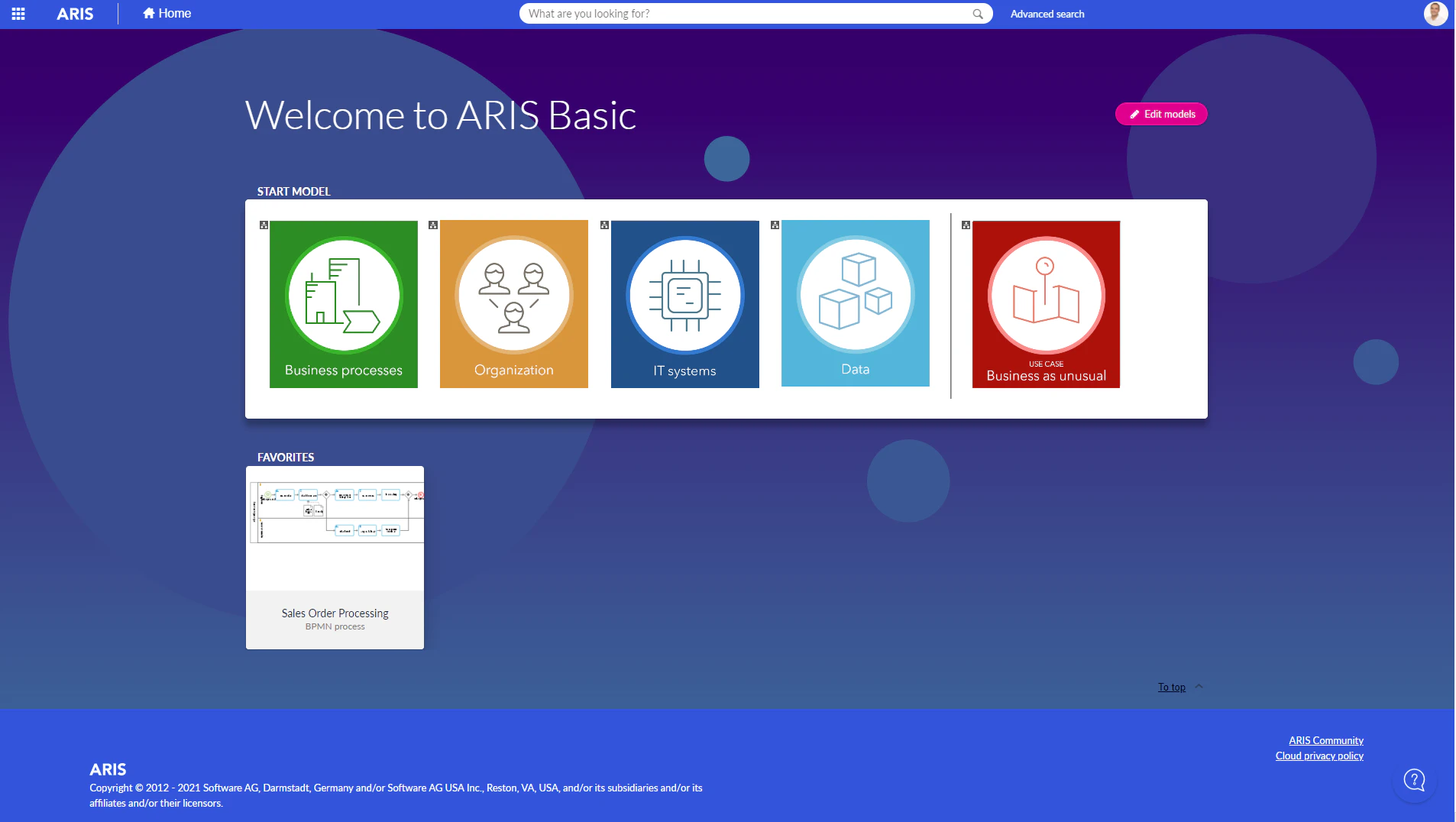Click the ARIS logo in the header
Viewport: 1456px width, 822px height.
pyautogui.click(x=74, y=13)
